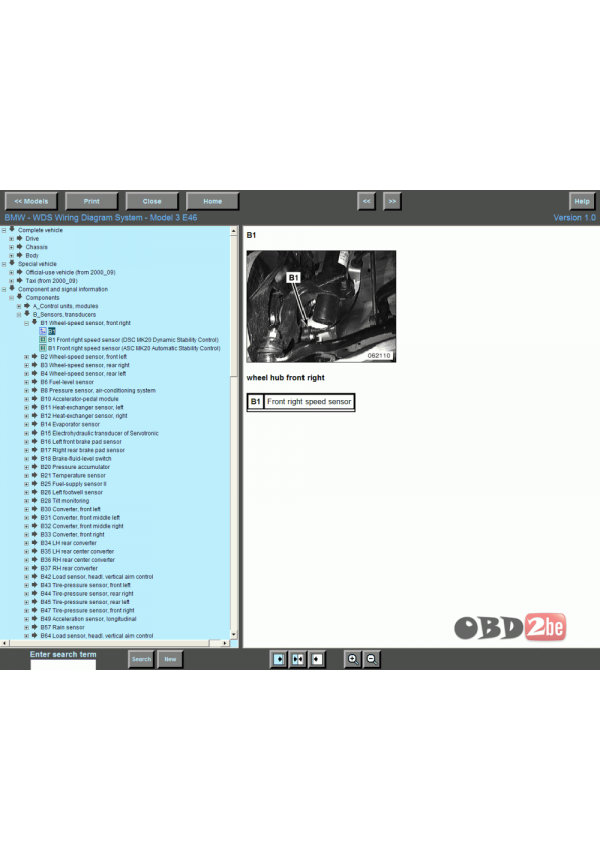Click arrow icon beside B57 Rain sensor

tap(34, 627)
